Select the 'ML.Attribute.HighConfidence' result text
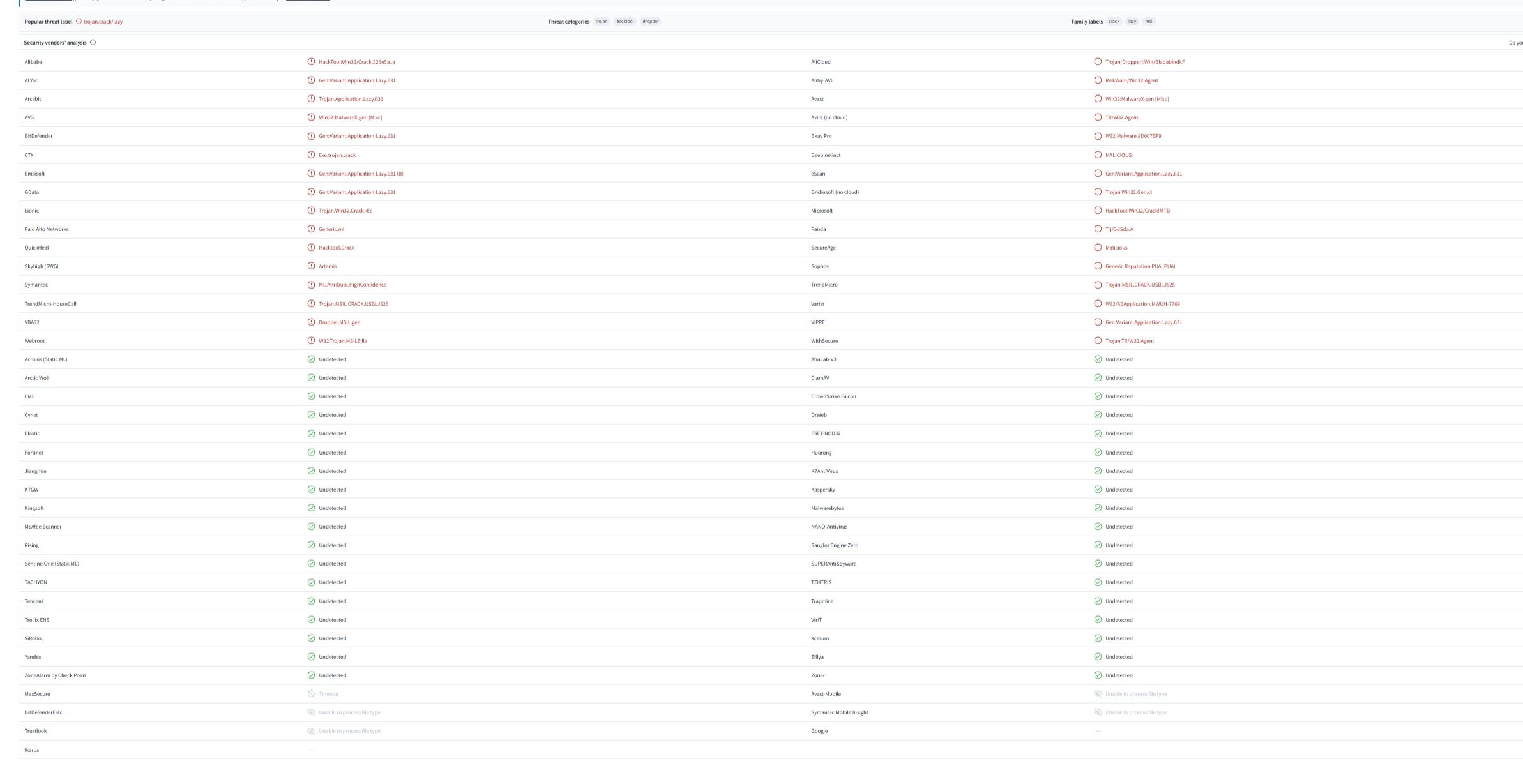The image size is (1523, 784). pyautogui.click(x=352, y=285)
